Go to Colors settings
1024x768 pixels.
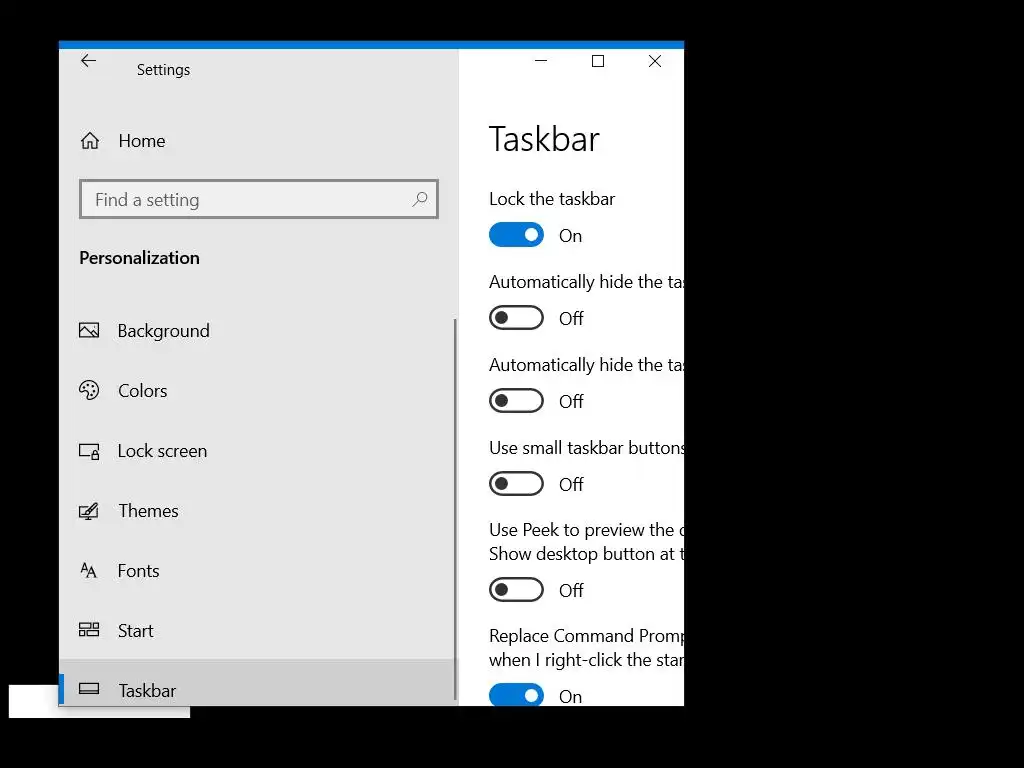tap(258, 391)
